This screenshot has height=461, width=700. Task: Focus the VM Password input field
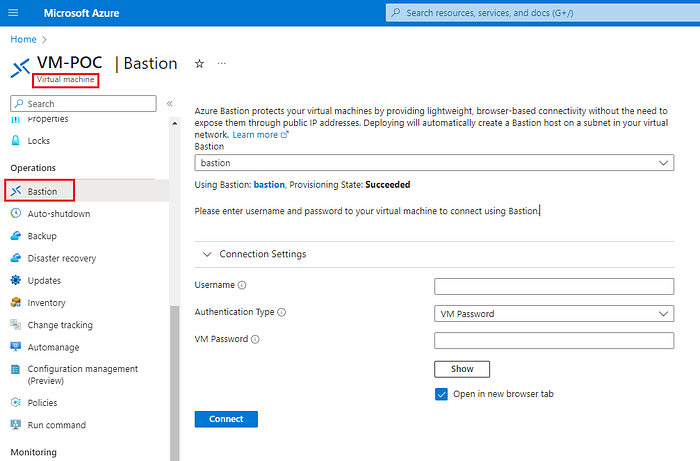click(554, 341)
